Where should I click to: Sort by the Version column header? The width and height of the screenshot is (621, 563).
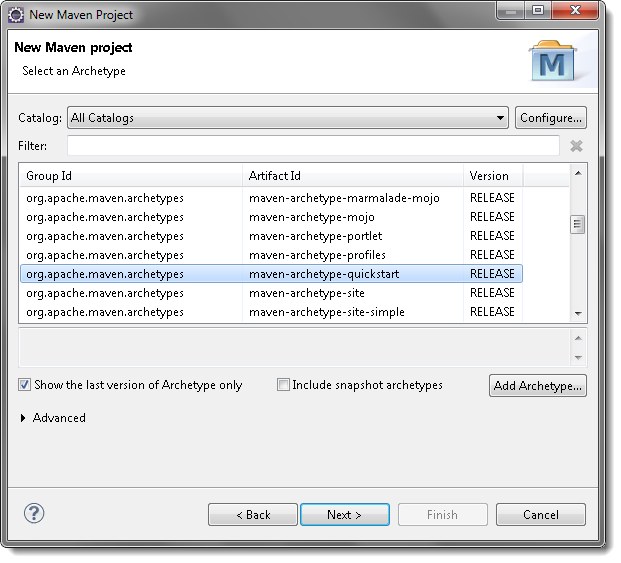(493, 176)
